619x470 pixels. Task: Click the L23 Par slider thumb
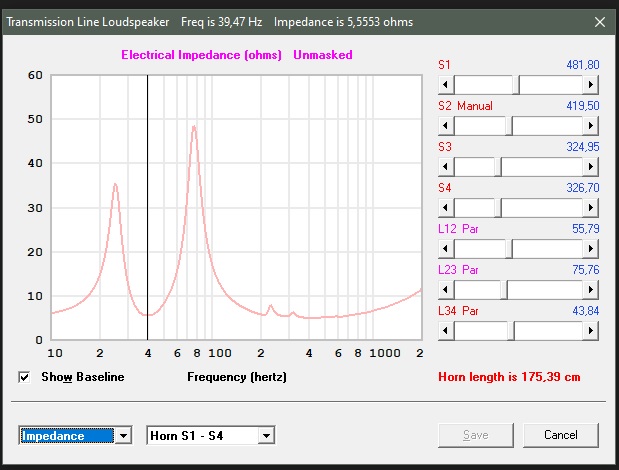tap(506, 289)
